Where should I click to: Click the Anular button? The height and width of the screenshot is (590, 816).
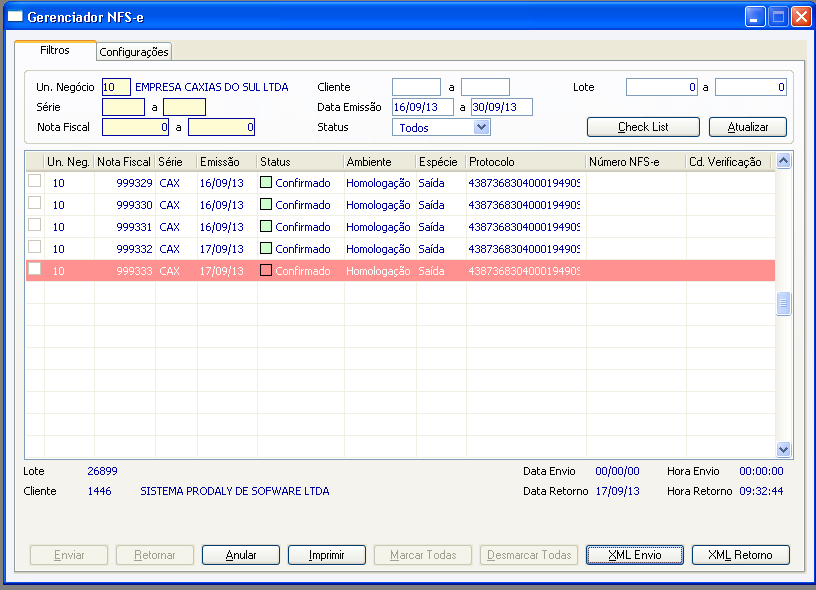tap(241, 555)
